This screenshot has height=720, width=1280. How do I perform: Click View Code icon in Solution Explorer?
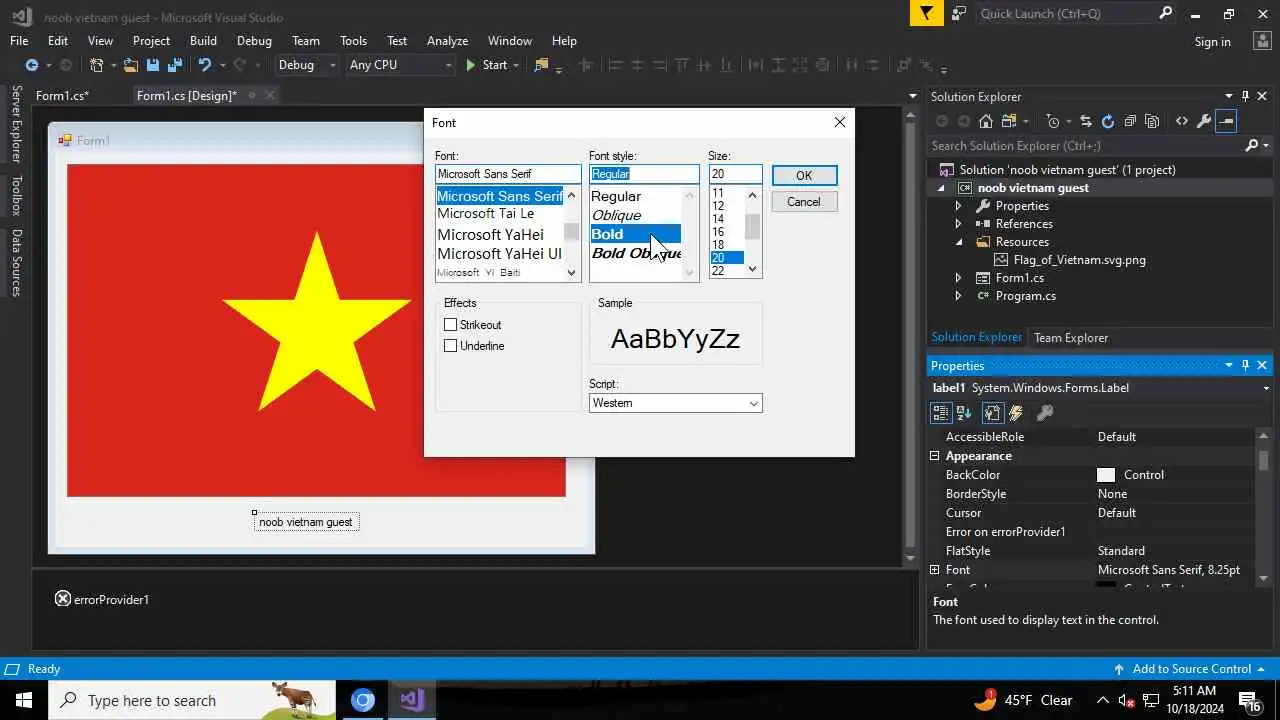(x=1182, y=121)
